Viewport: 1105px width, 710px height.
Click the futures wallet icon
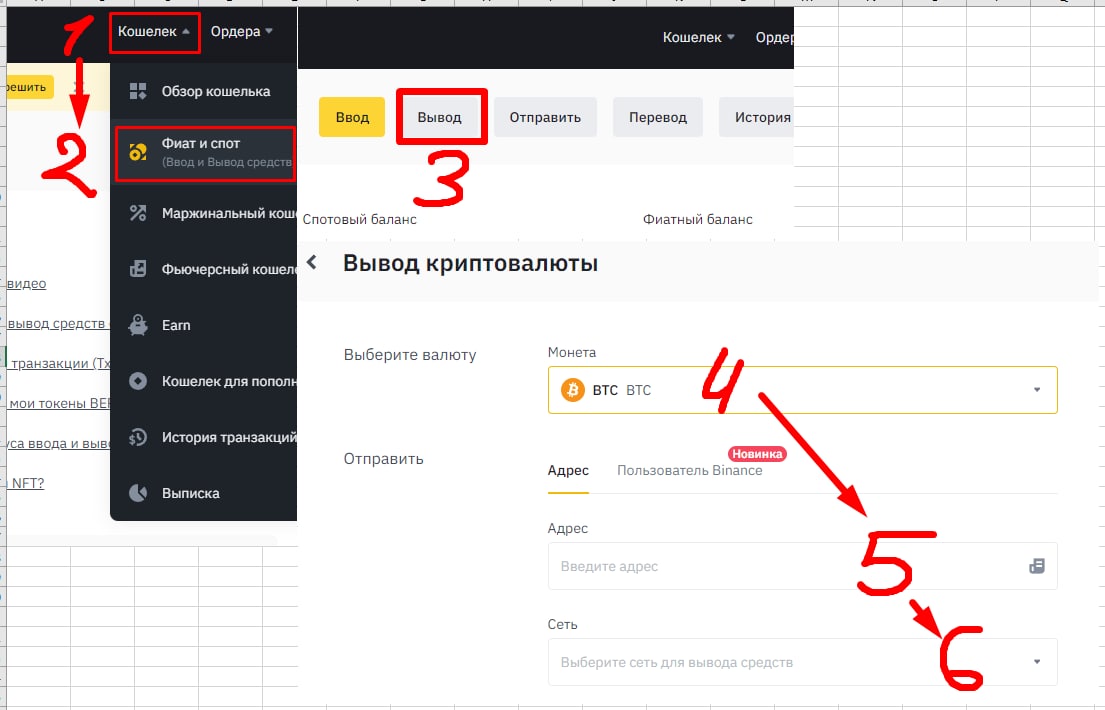click(x=138, y=269)
